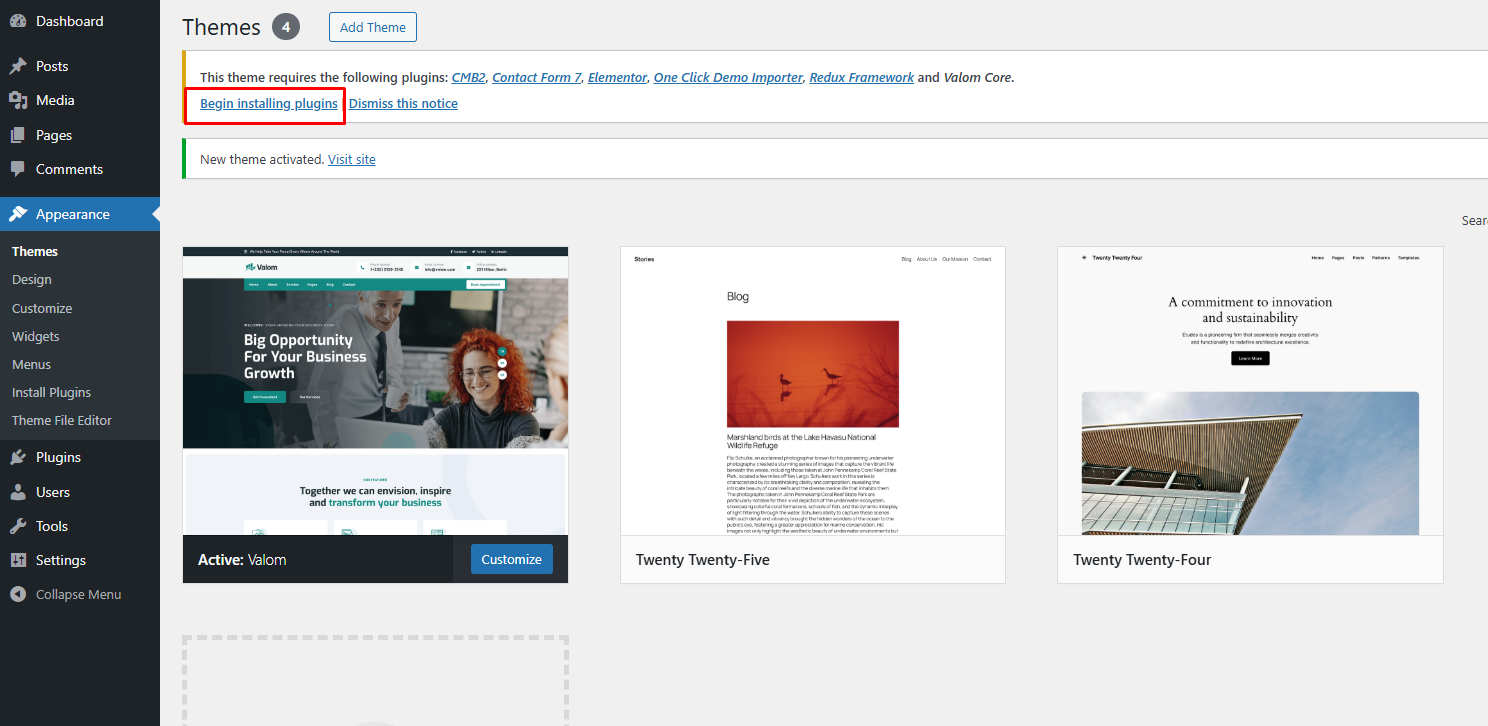Select the Twenty Twenty-Five theme thumbnail
This screenshot has height=726, width=1488.
pyautogui.click(x=812, y=391)
